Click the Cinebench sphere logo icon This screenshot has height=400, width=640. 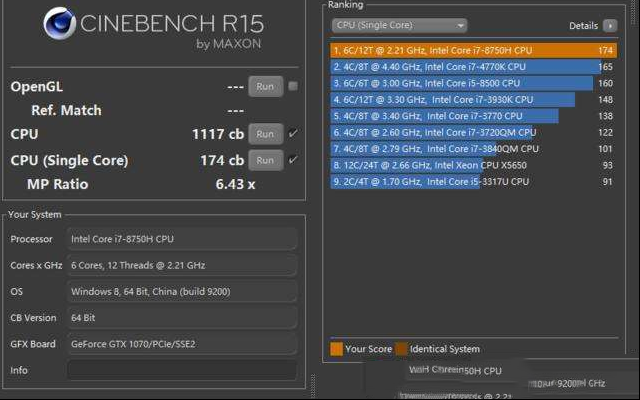point(60,23)
